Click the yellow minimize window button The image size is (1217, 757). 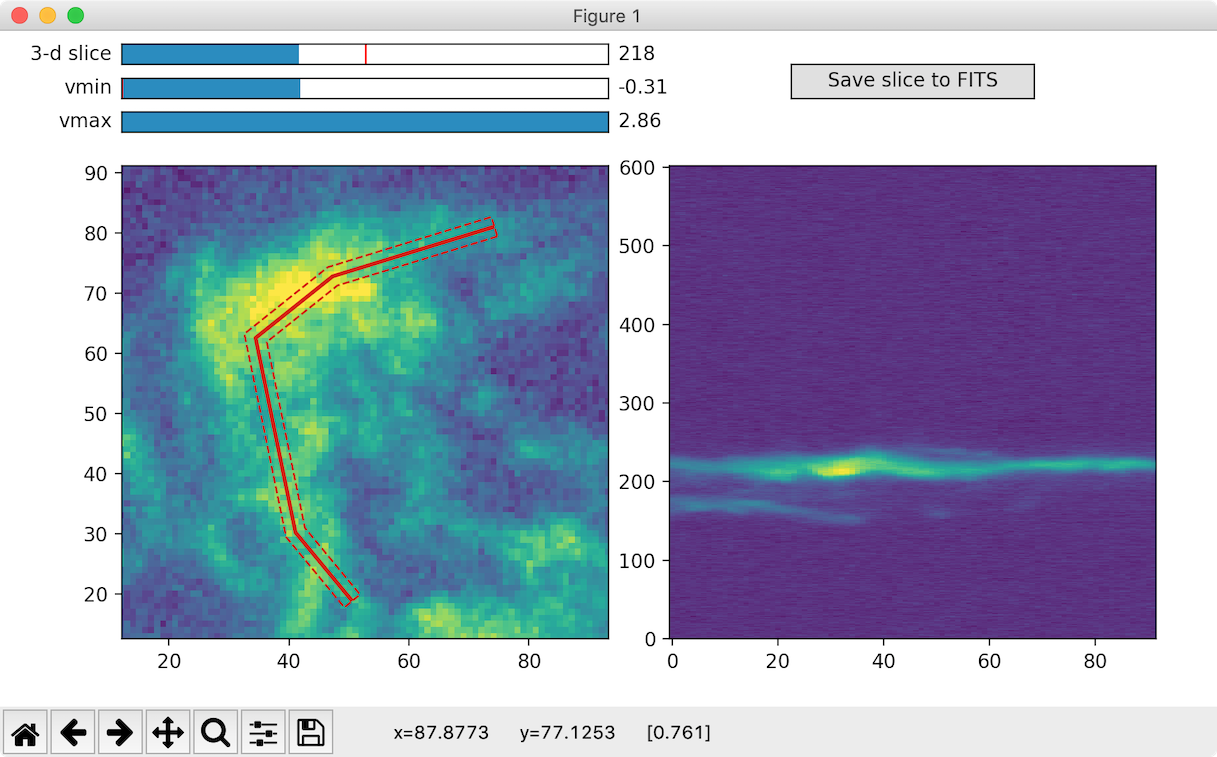coord(47,16)
